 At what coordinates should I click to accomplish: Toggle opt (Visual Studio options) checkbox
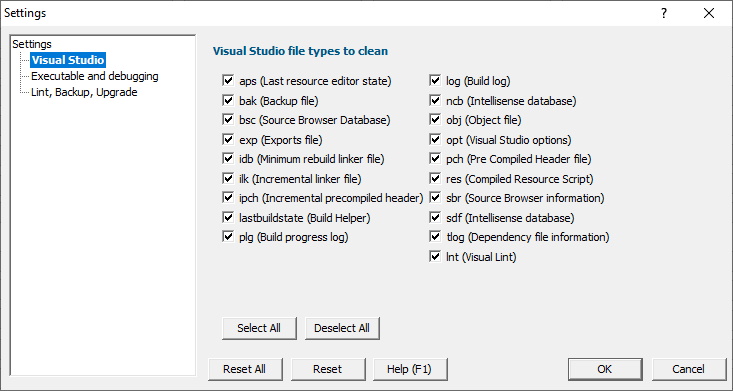click(435, 139)
